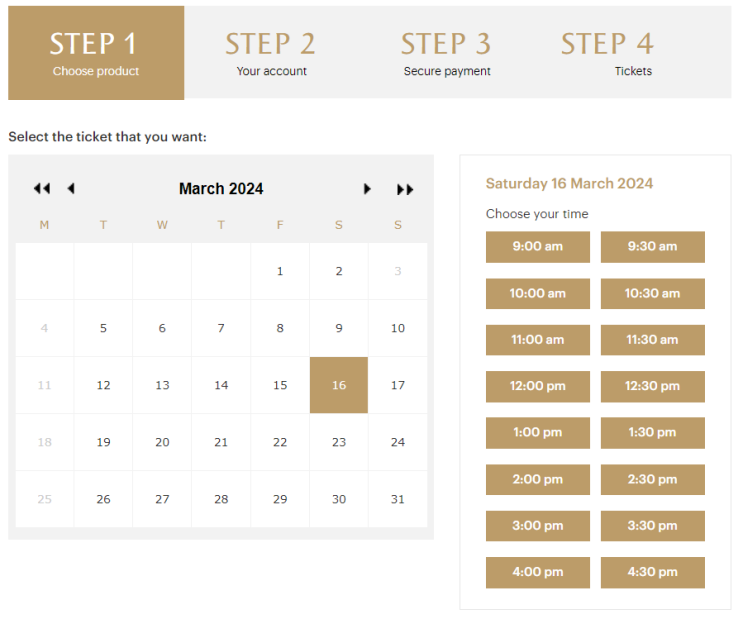Screen dimensions: 743x619
Task: Choose March 1 on the calendar
Action: coord(280,271)
